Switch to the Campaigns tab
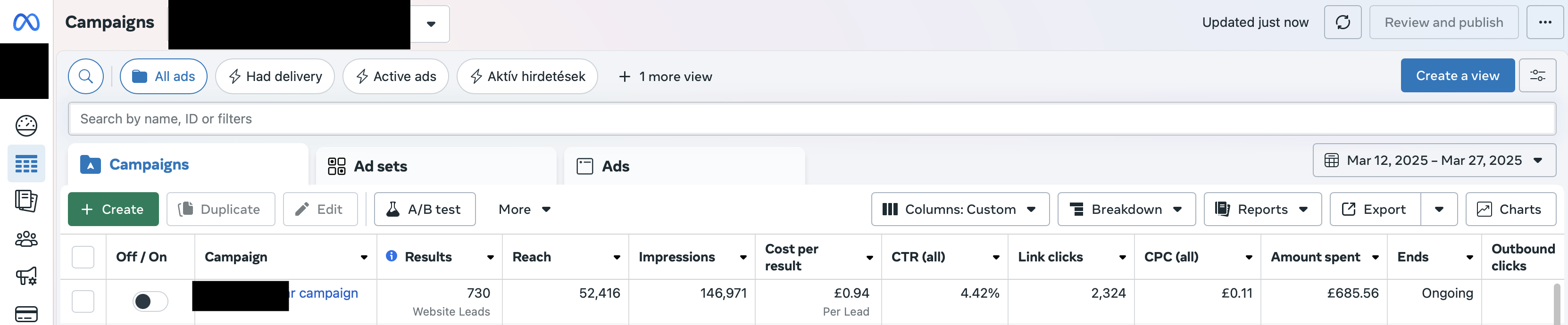This screenshot has height=325, width=1568. click(188, 165)
